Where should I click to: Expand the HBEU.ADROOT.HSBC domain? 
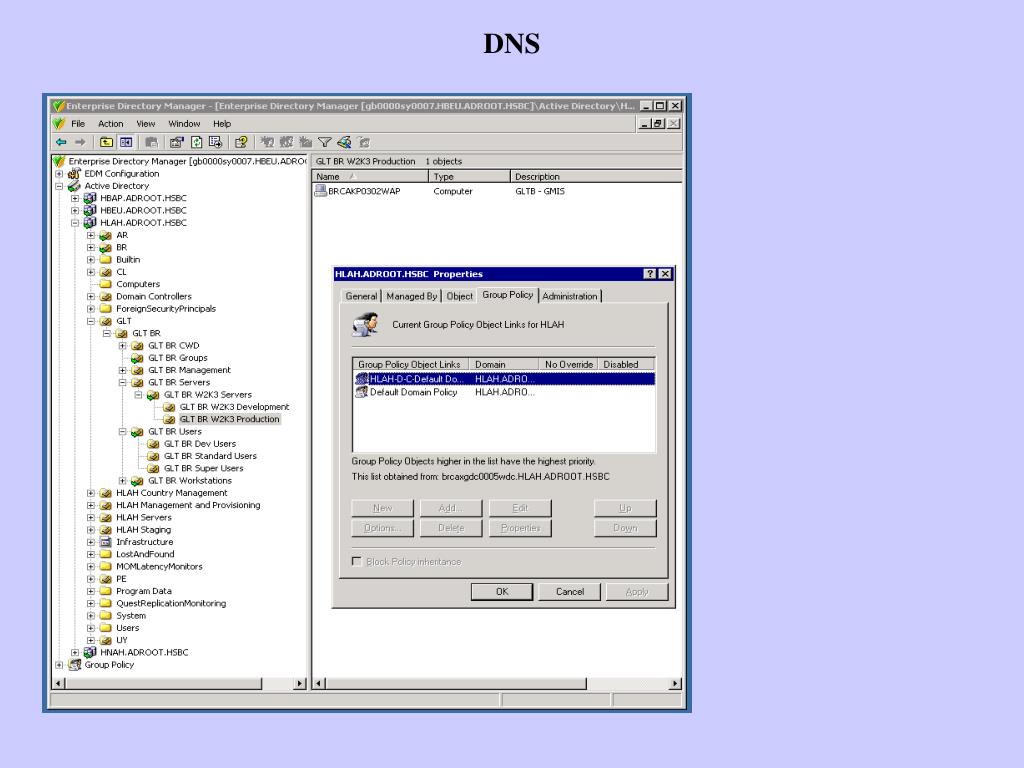(x=75, y=210)
